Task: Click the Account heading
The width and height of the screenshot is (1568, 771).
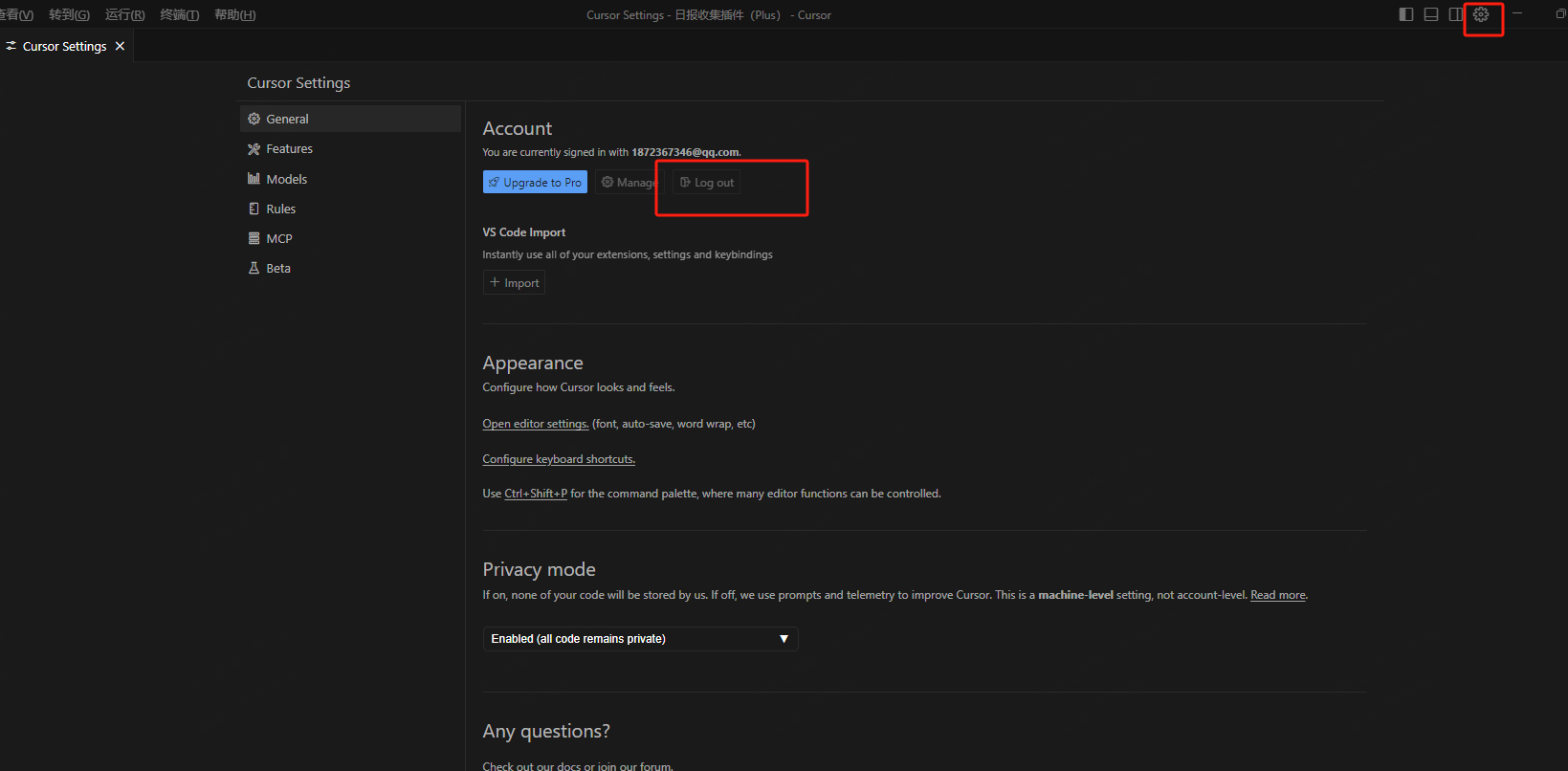Action: (518, 128)
